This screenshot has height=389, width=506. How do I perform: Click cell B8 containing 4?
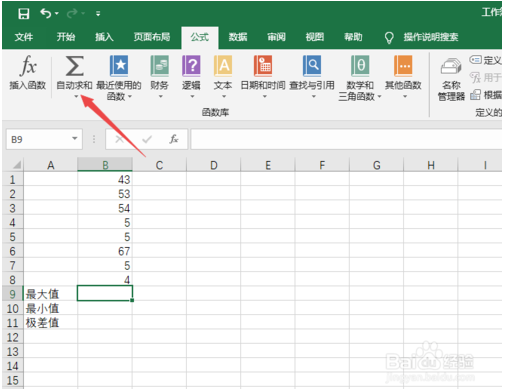pyautogui.click(x=105, y=280)
